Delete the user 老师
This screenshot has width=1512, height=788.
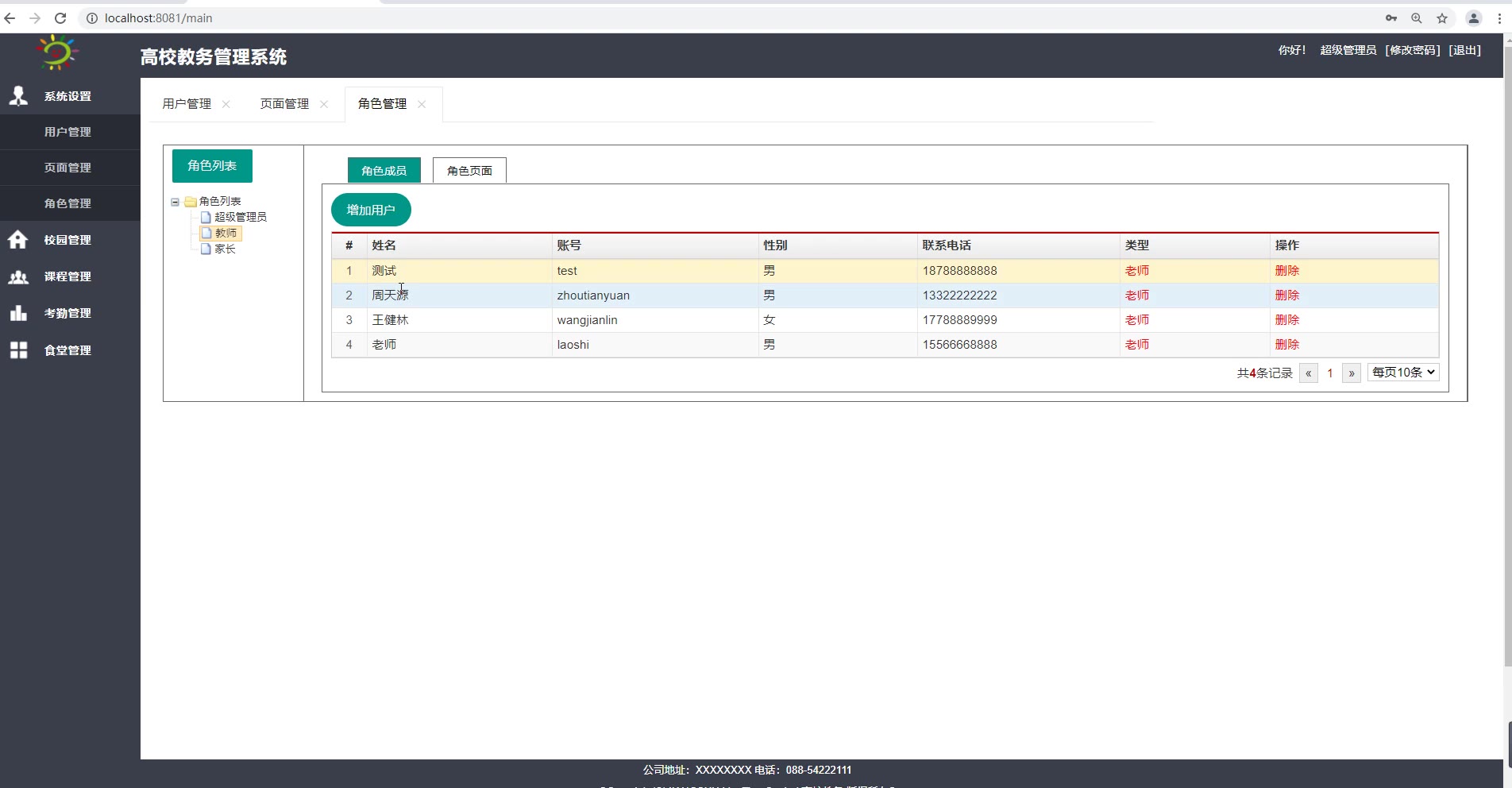(1286, 345)
